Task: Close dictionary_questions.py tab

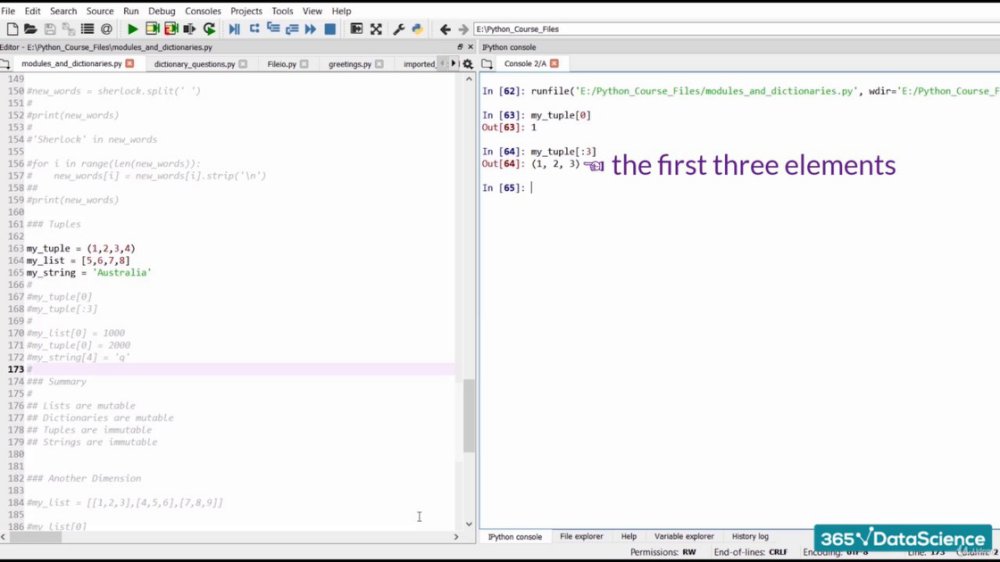Action: click(x=243, y=64)
